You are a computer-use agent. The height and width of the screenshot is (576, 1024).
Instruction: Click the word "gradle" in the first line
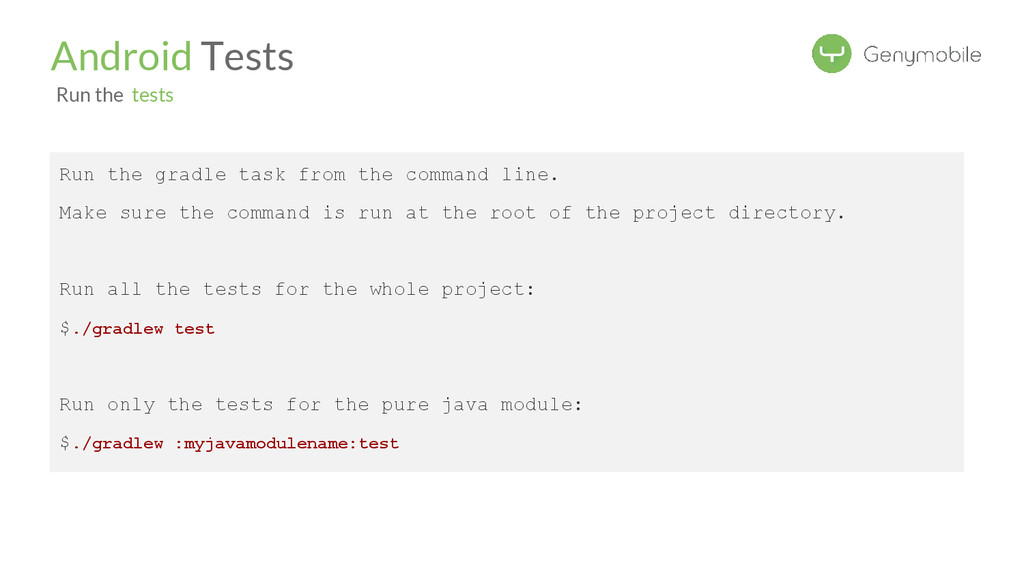click(x=190, y=175)
